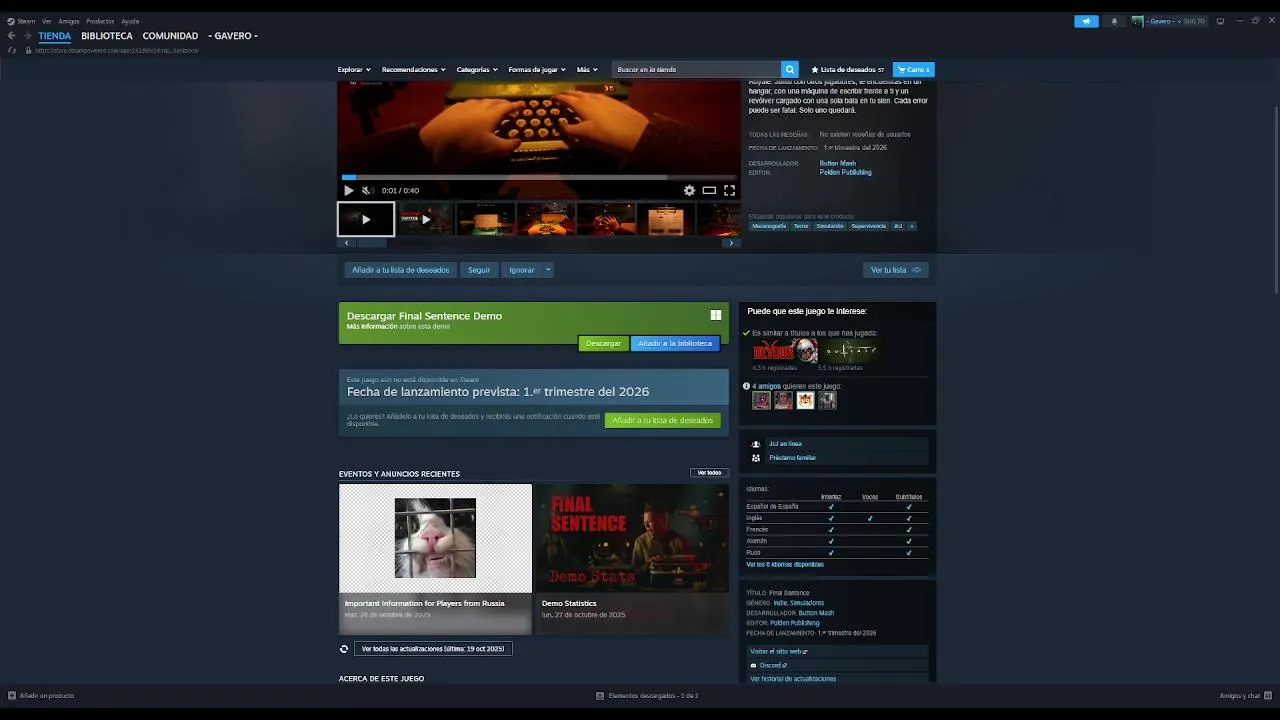Switch to the BIBLIOTECA tab
This screenshot has height=720, width=1280.
[107, 36]
